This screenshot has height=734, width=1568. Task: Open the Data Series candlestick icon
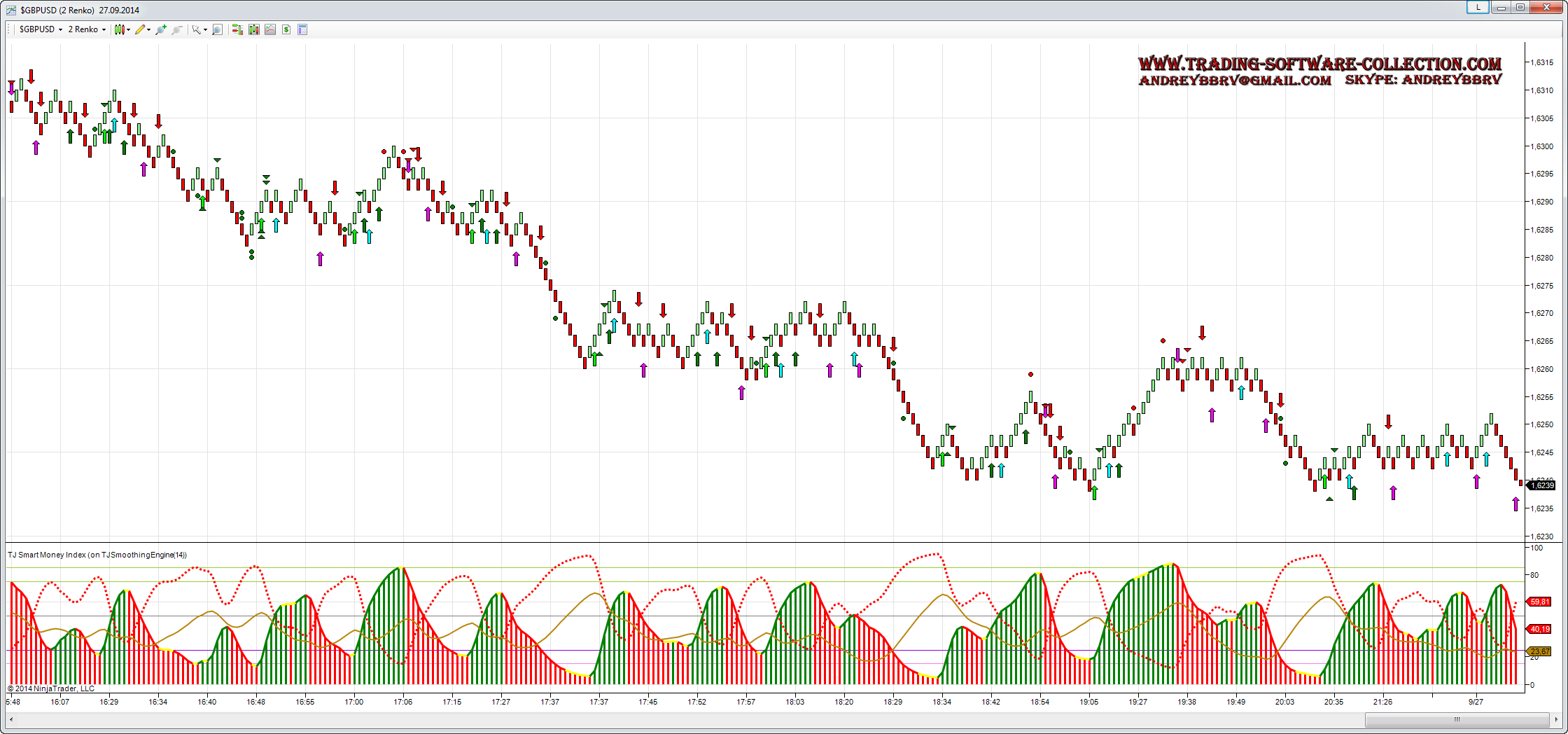(253, 29)
